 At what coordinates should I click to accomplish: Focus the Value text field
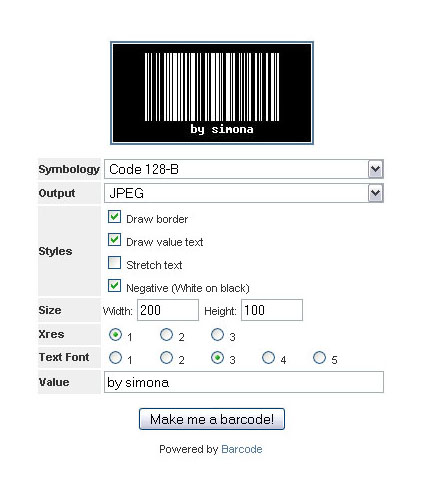(x=244, y=382)
